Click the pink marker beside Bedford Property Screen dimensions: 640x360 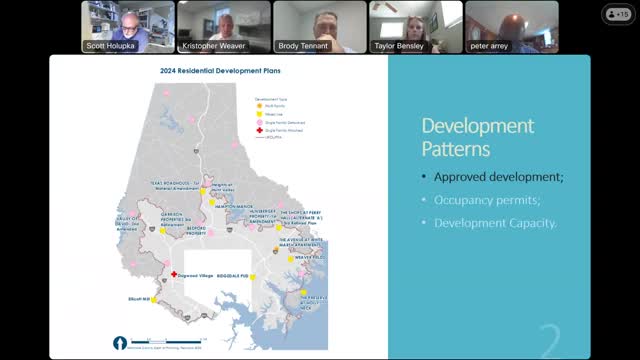[211, 233]
